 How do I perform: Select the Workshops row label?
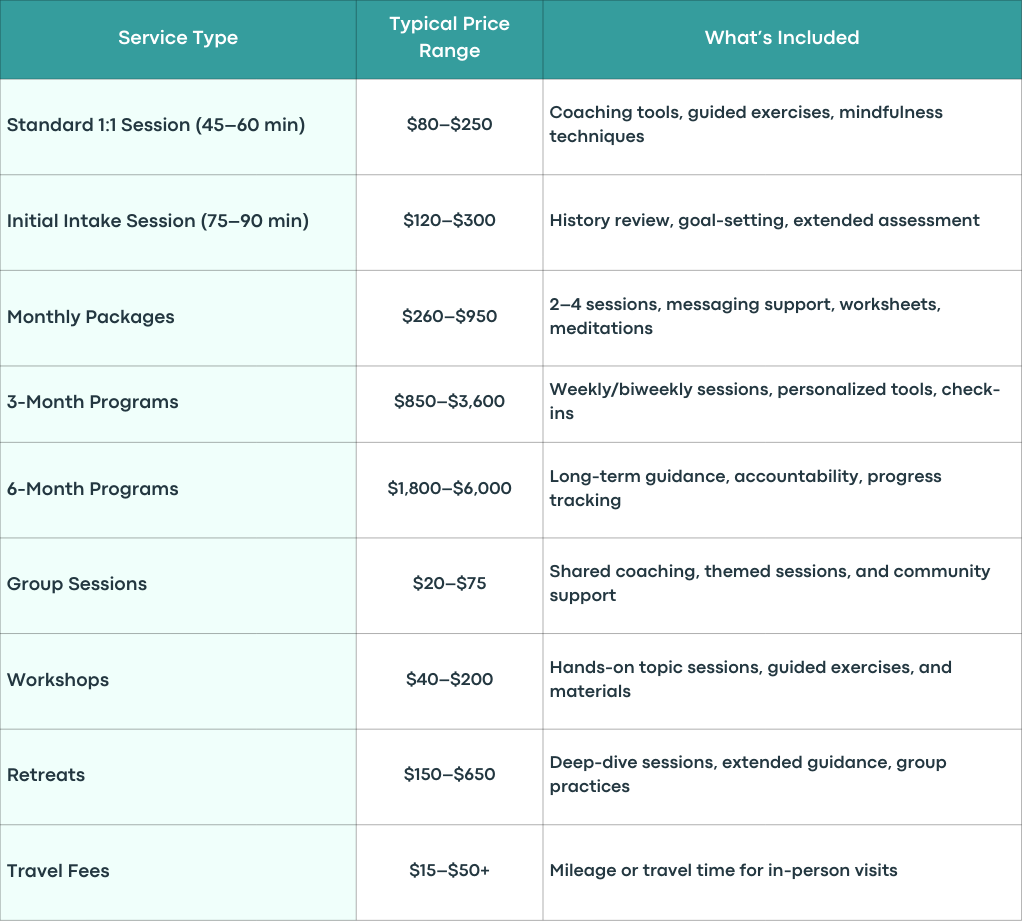(x=58, y=680)
